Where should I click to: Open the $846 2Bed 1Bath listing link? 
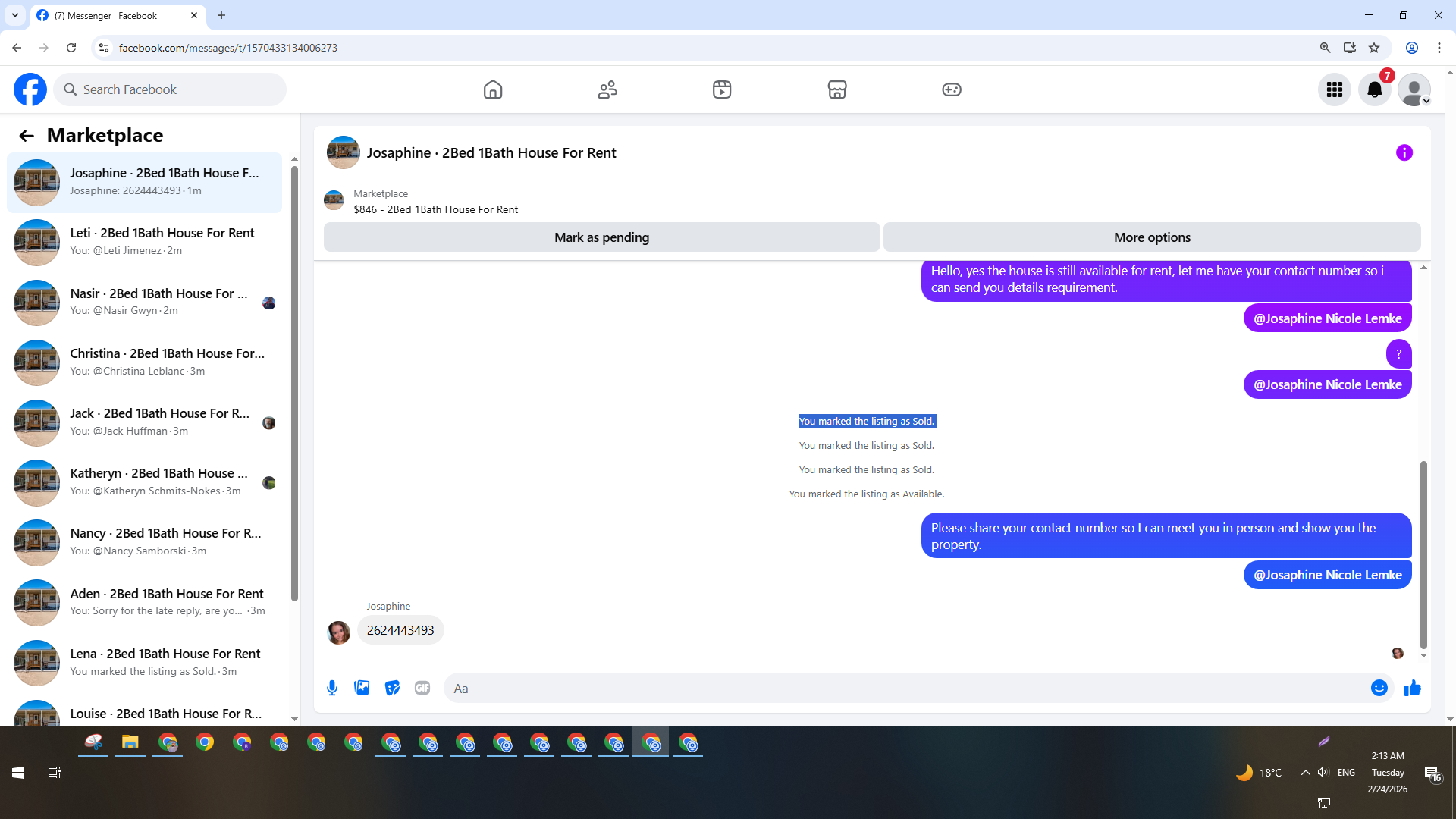[x=435, y=209]
